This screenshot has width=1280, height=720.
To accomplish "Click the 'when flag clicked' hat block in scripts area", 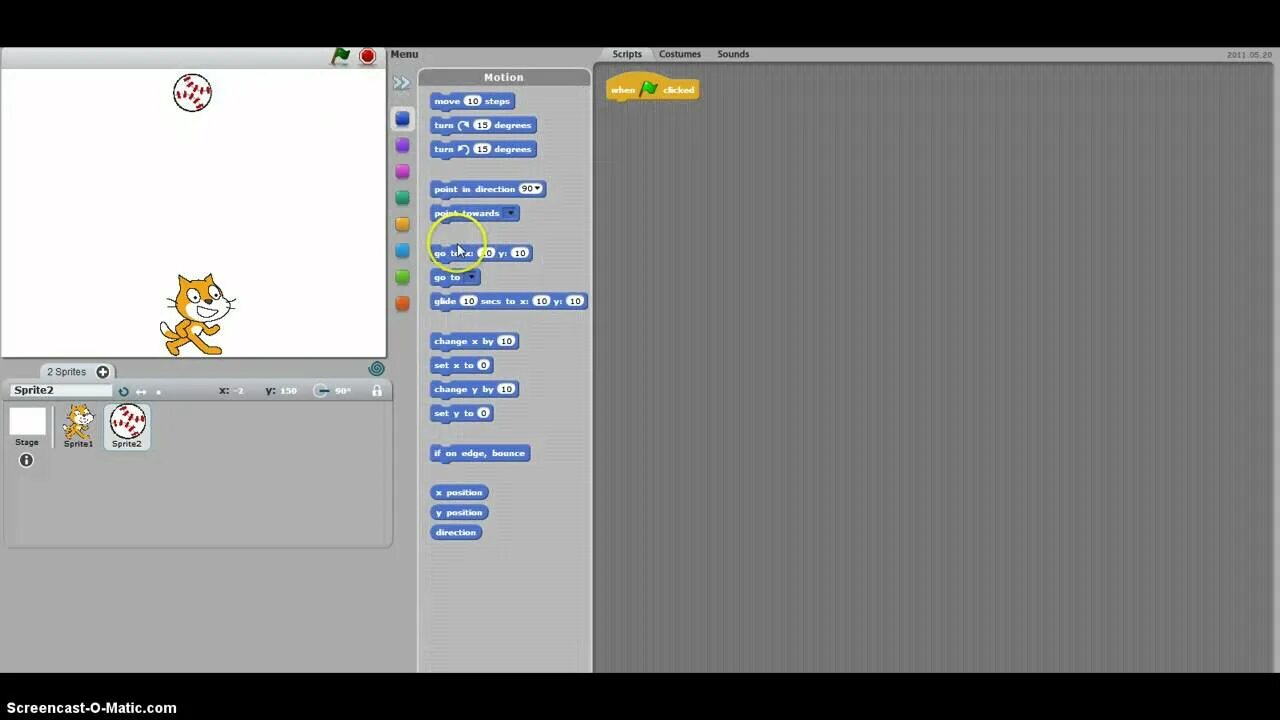I will (x=652, y=88).
